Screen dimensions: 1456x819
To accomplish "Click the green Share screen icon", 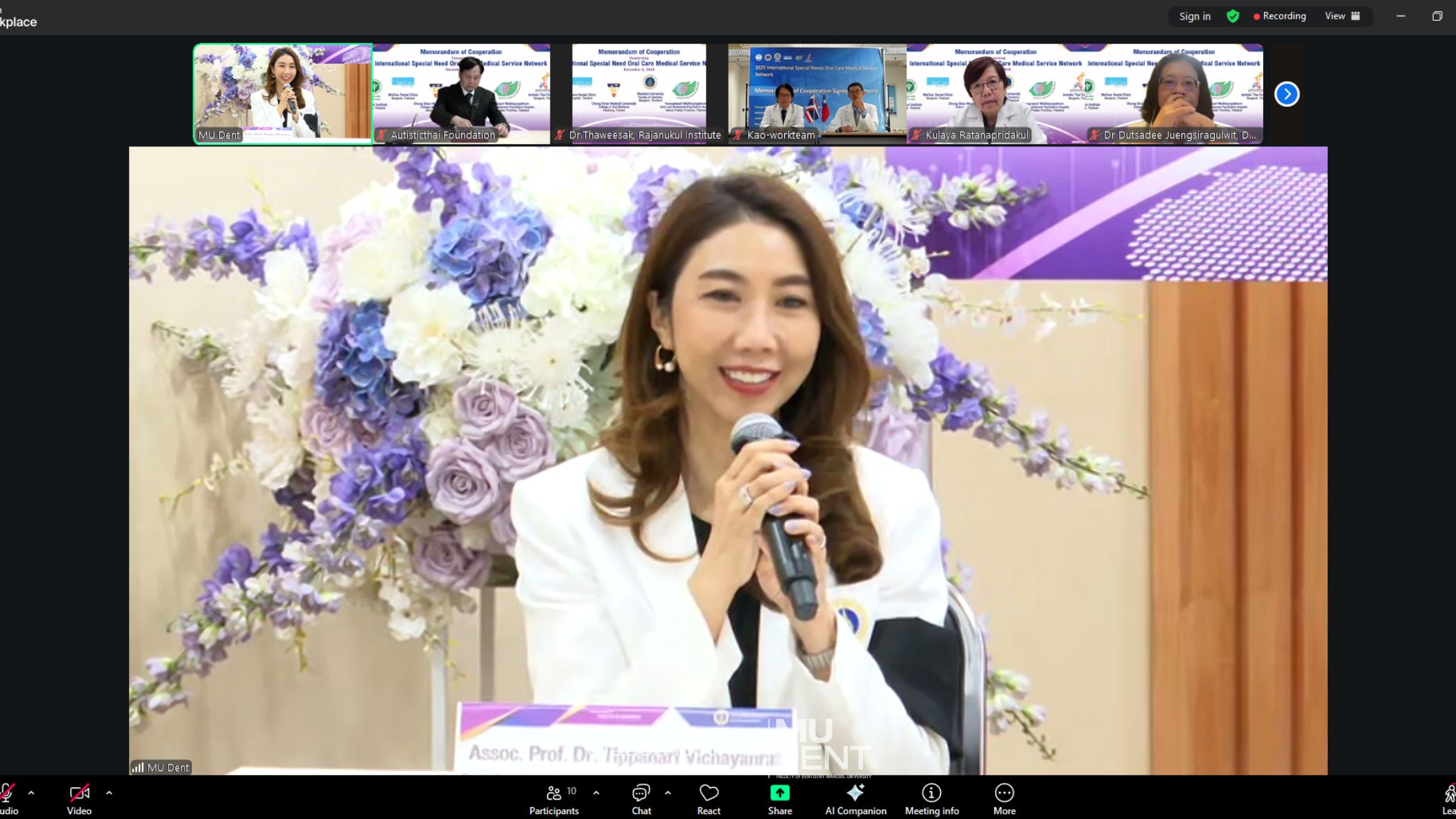I will [779, 793].
